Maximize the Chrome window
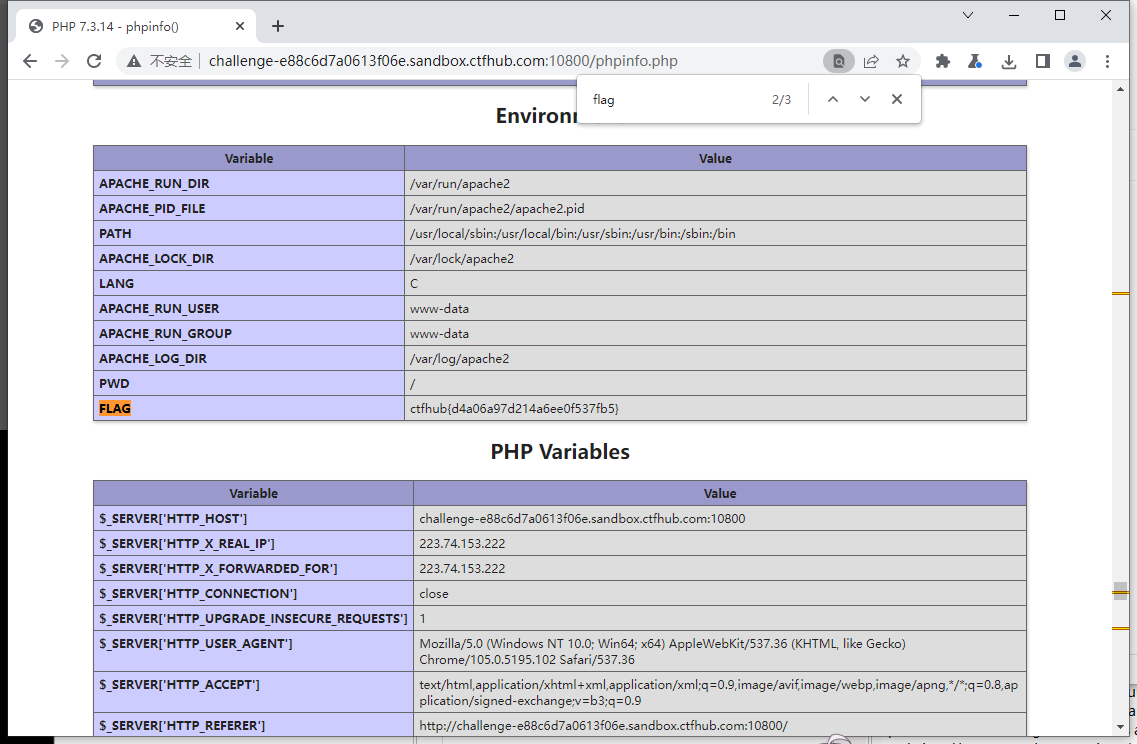This screenshot has height=744, width=1137. click(x=1059, y=15)
